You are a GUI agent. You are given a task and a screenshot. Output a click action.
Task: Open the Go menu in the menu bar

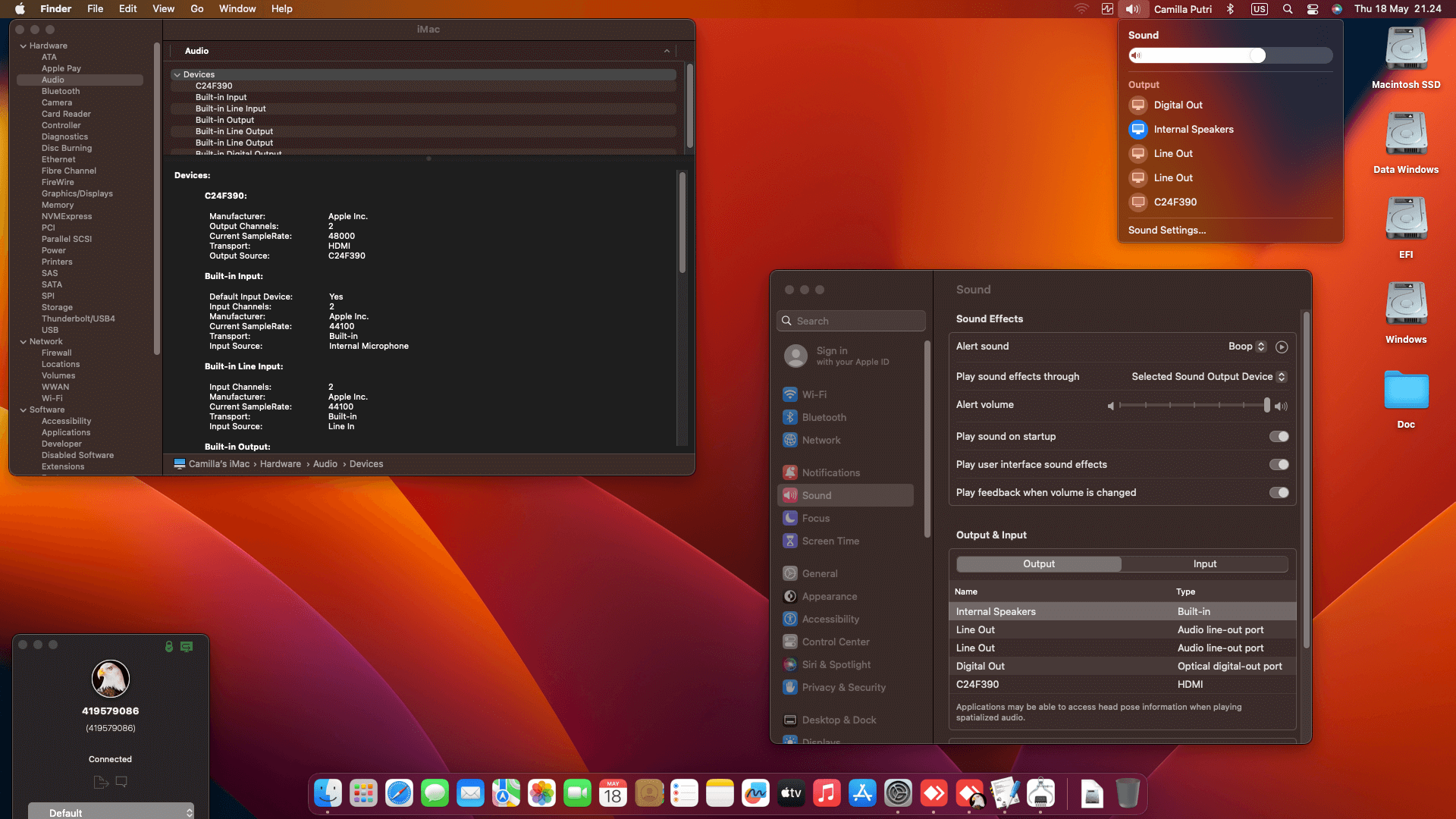pyautogui.click(x=197, y=9)
